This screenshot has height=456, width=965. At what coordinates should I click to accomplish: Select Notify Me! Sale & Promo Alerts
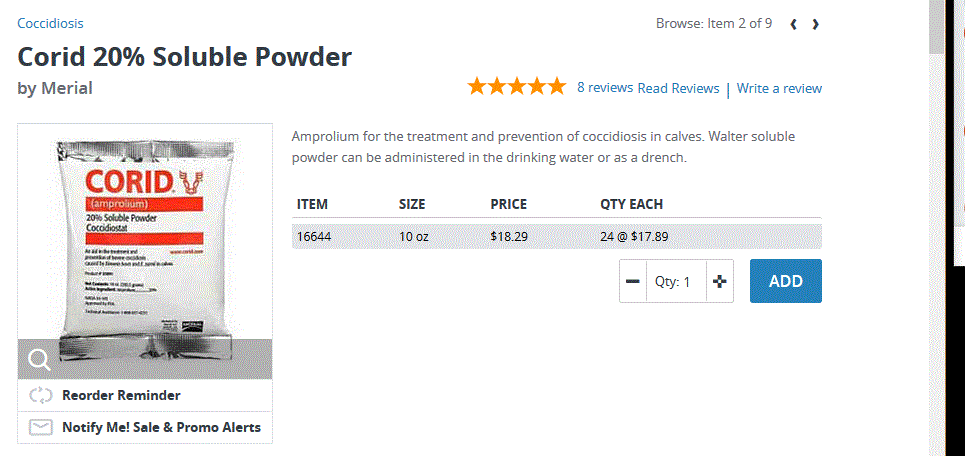click(x=161, y=427)
